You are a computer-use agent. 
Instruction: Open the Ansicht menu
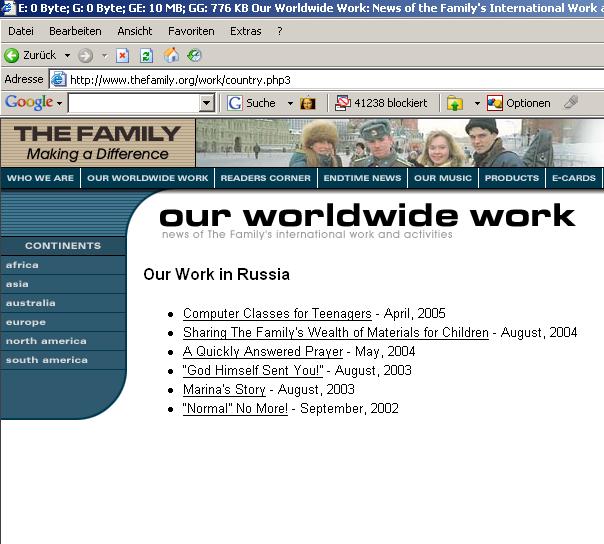tap(135, 31)
